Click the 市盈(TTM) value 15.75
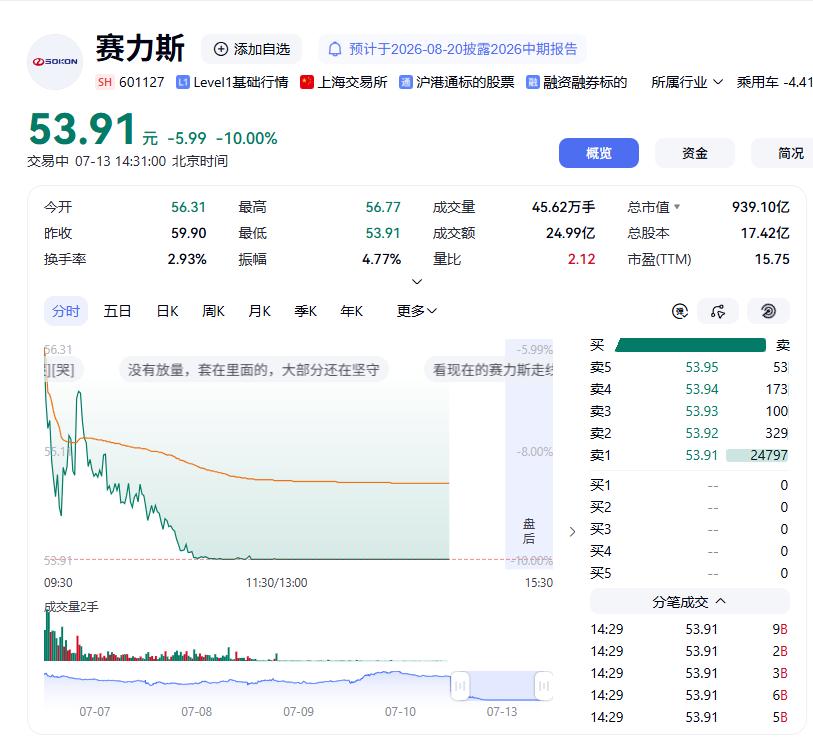 click(772, 259)
